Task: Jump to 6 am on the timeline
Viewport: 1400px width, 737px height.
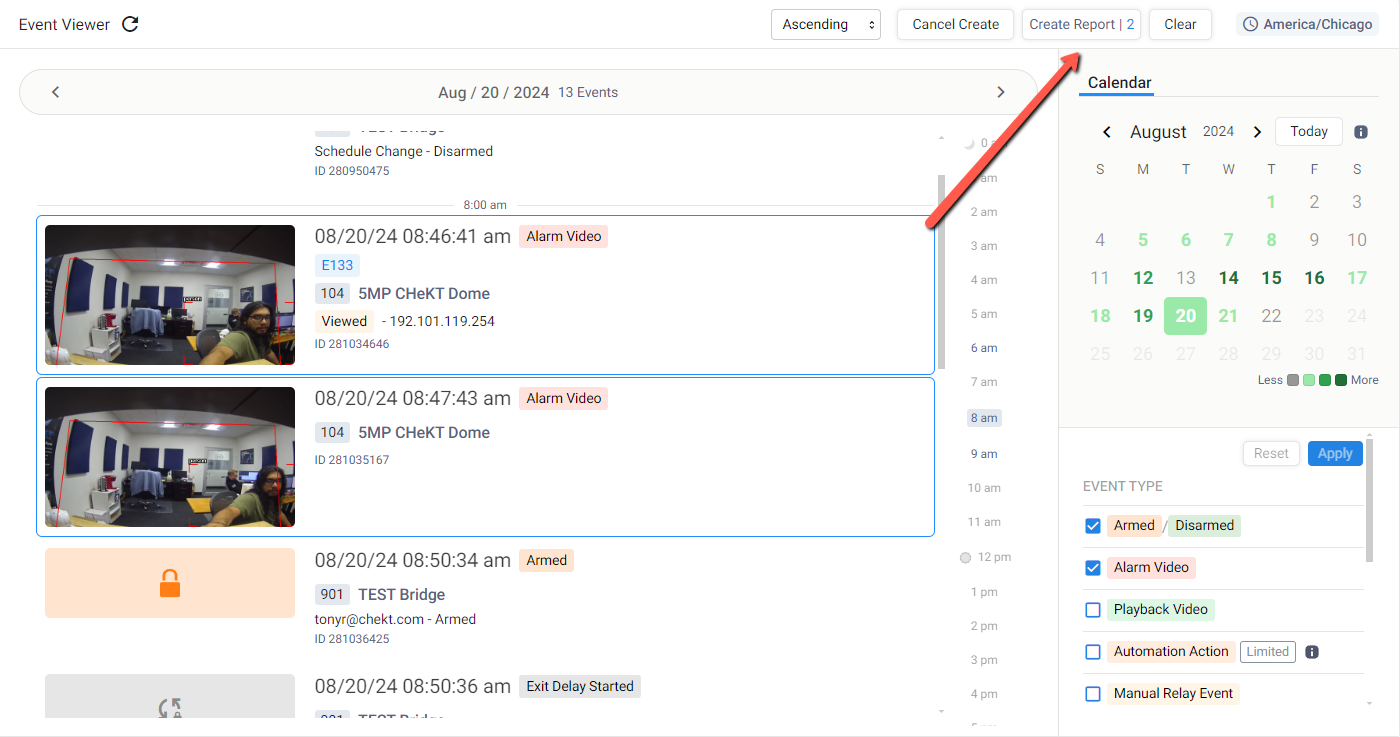Action: [x=984, y=348]
